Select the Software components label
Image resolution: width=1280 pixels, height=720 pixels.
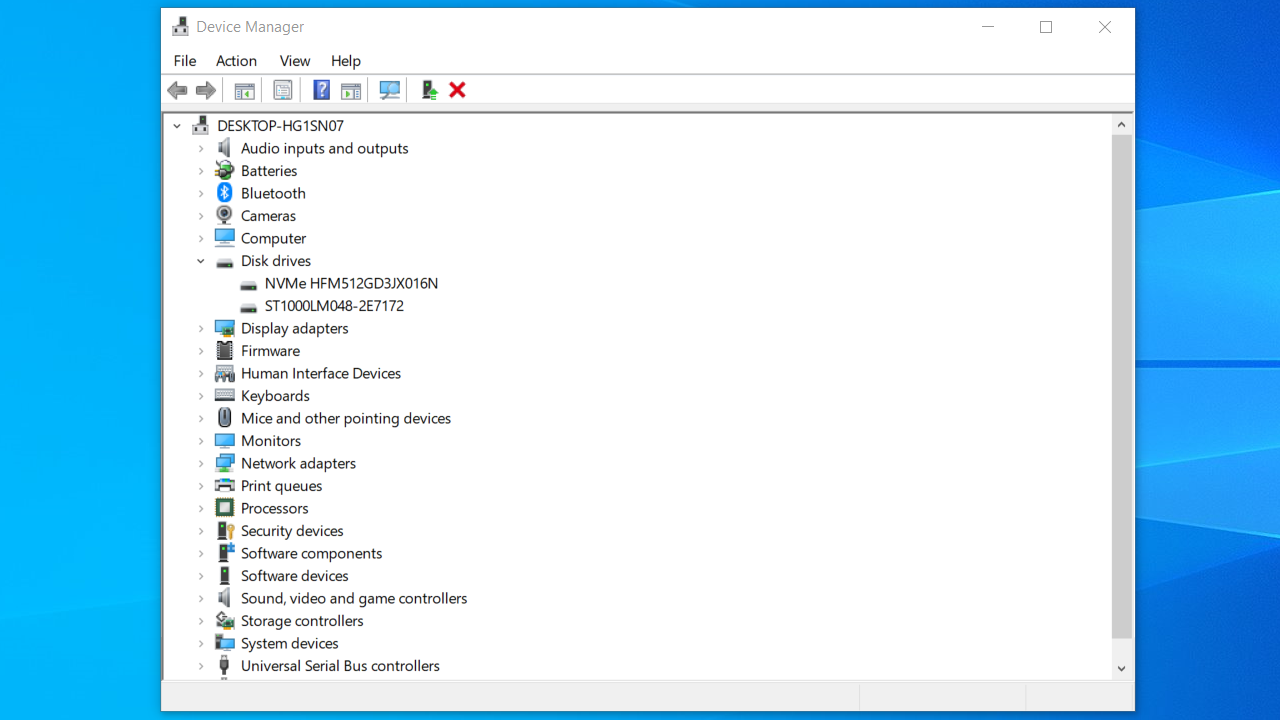311,553
